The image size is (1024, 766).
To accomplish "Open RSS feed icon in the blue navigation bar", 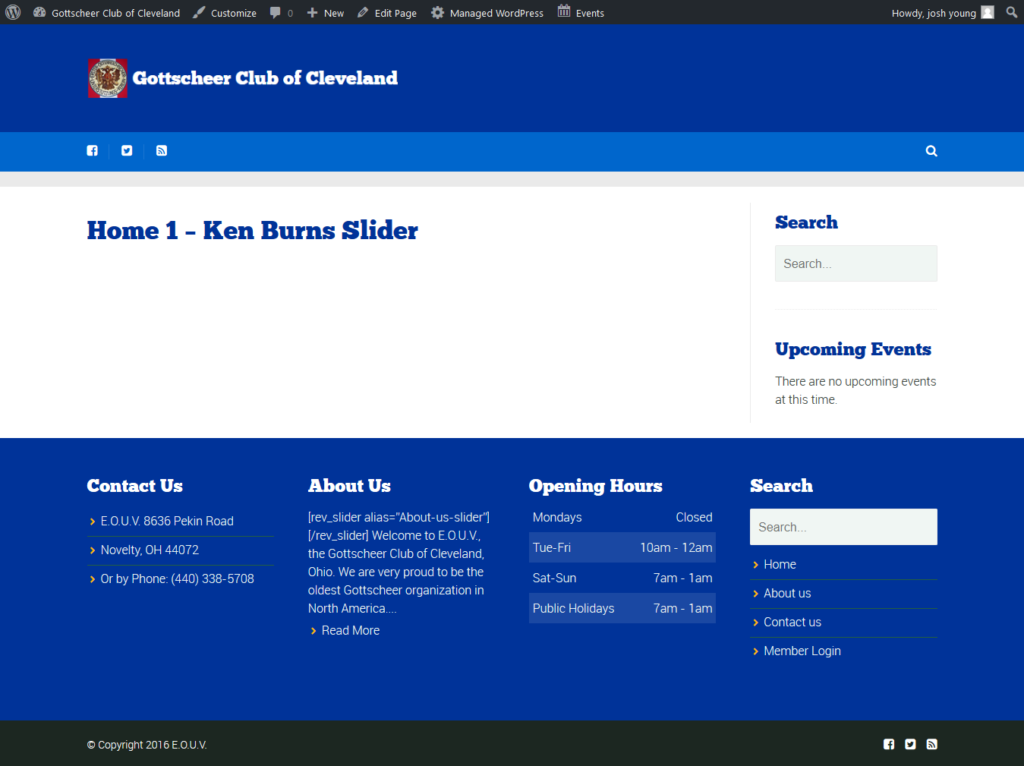I will click(x=161, y=151).
